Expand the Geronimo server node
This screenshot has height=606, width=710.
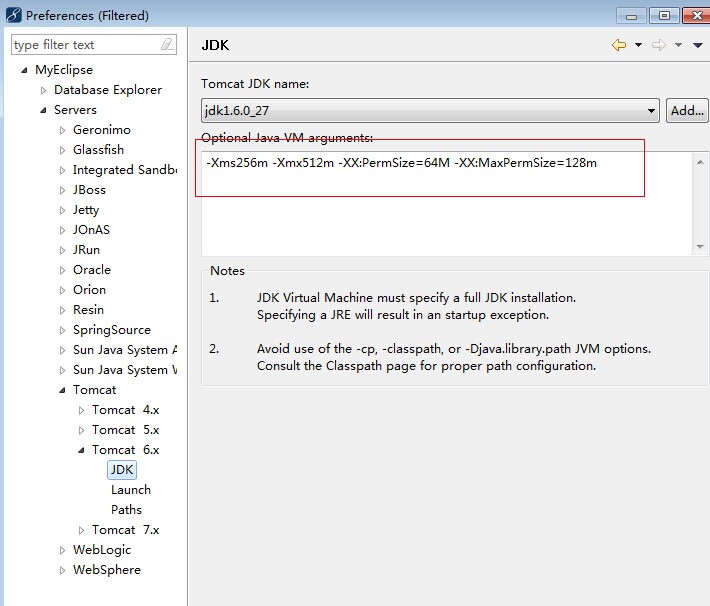(62, 130)
